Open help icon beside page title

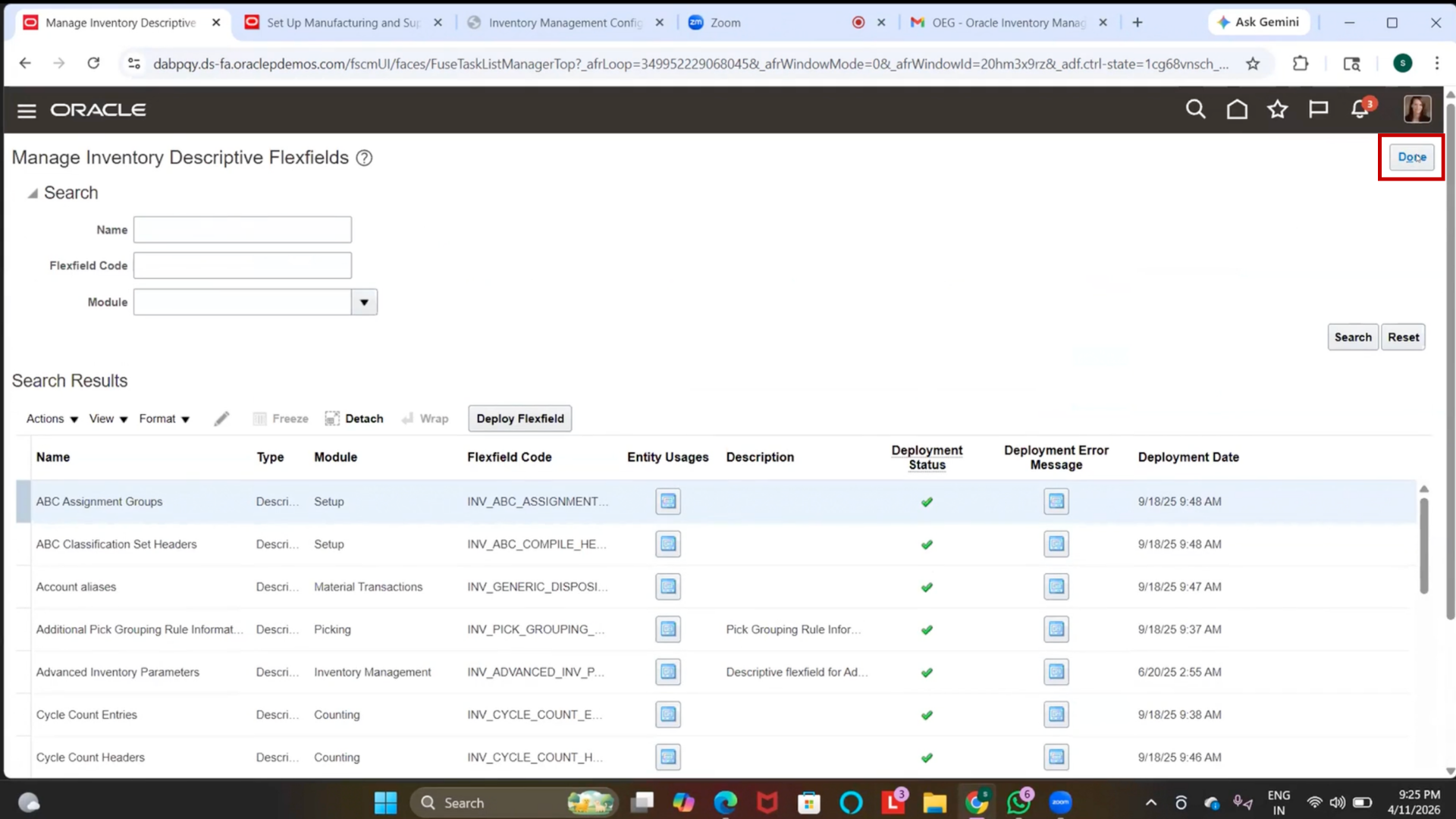point(364,158)
